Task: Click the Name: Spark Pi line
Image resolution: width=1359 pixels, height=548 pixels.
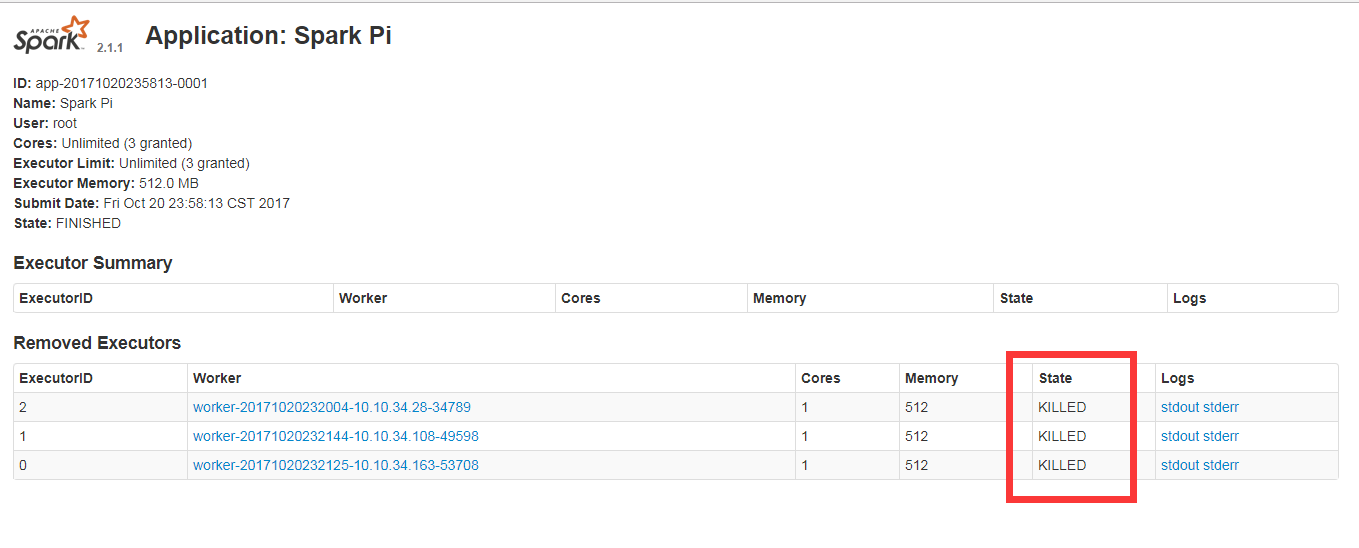Action: click(x=63, y=103)
